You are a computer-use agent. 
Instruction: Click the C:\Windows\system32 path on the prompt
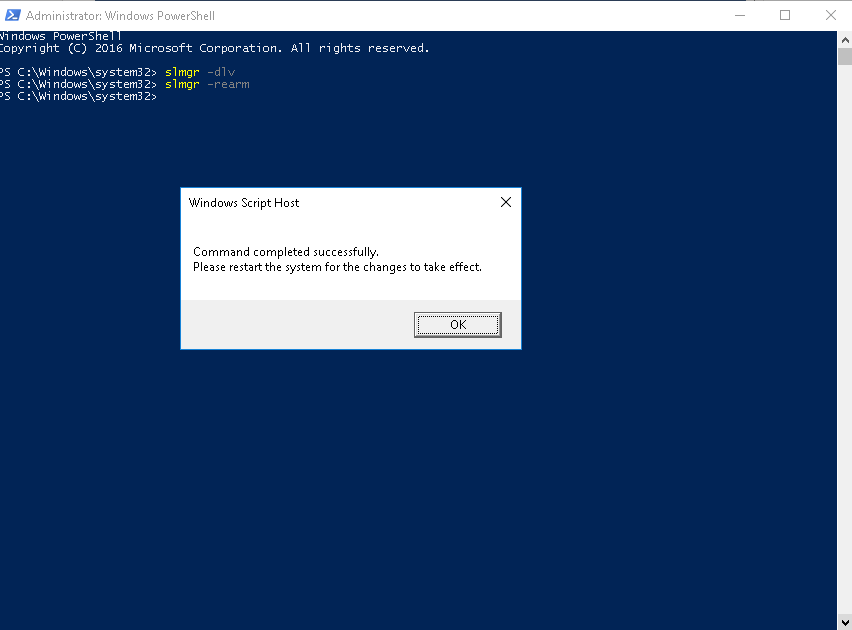pos(80,96)
